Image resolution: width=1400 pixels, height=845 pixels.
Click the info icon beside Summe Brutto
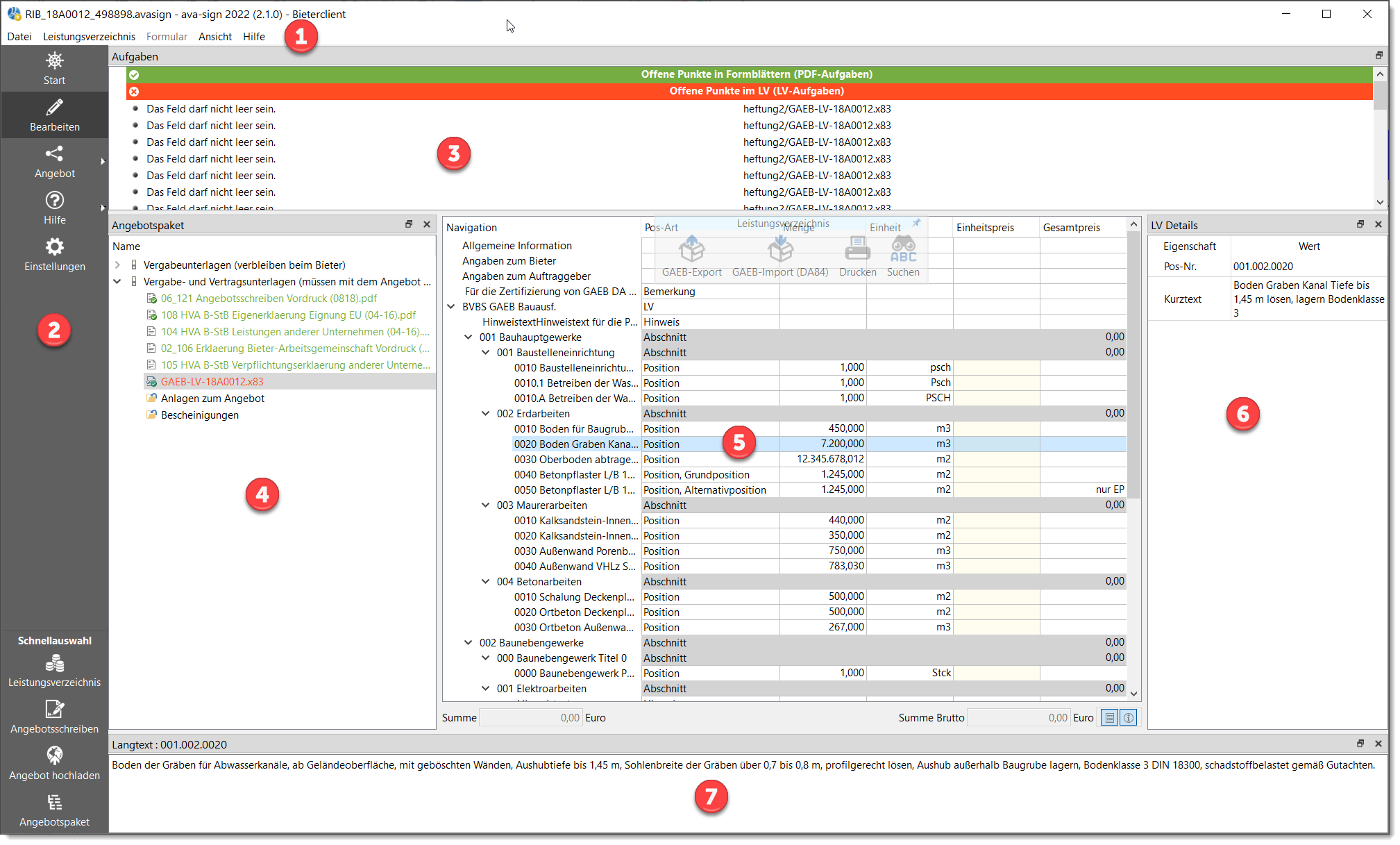click(x=1129, y=718)
